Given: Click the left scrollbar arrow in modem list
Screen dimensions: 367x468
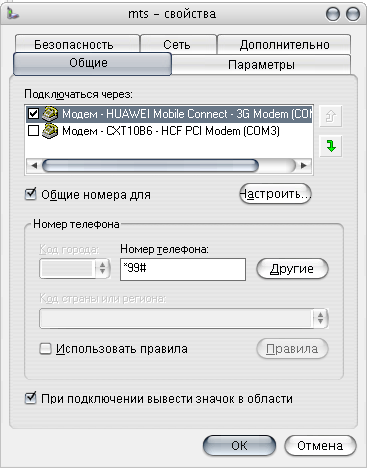Looking at the screenshot, I should point(34,166).
